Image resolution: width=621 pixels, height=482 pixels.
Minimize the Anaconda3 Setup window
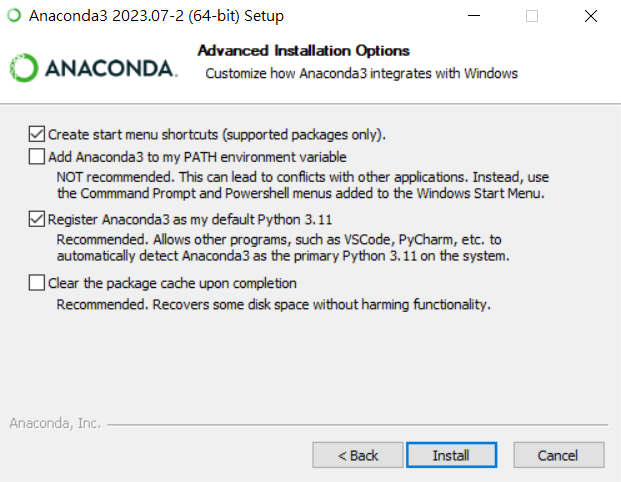click(474, 16)
